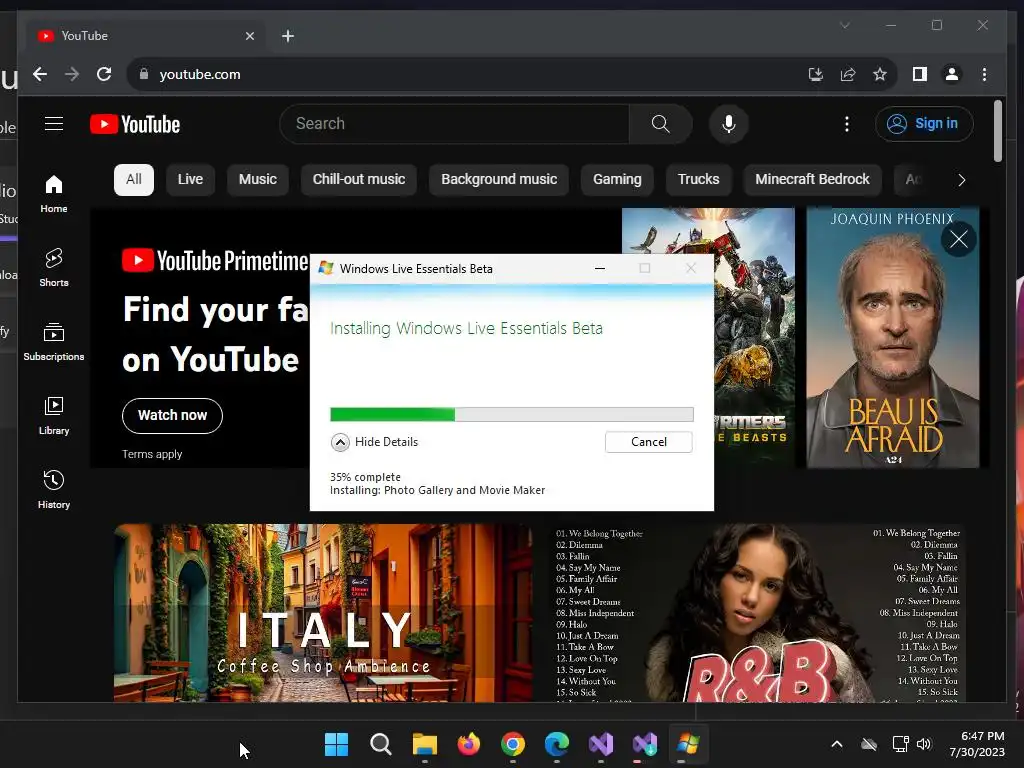
Task: Open a new Chrome tab
Action: pos(288,36)
